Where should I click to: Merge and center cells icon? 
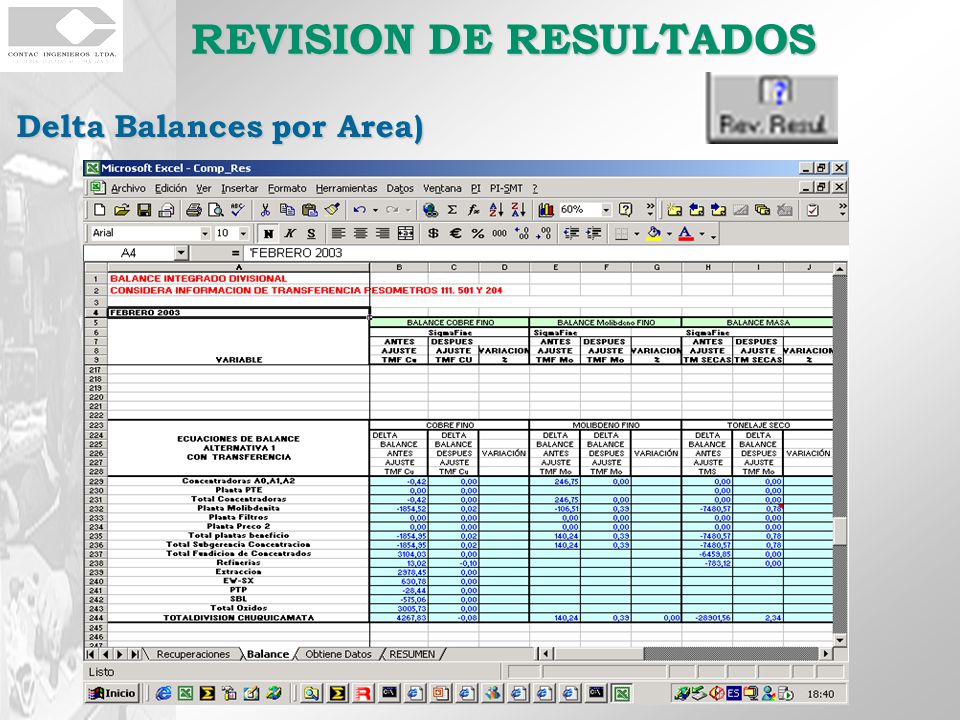405,233
